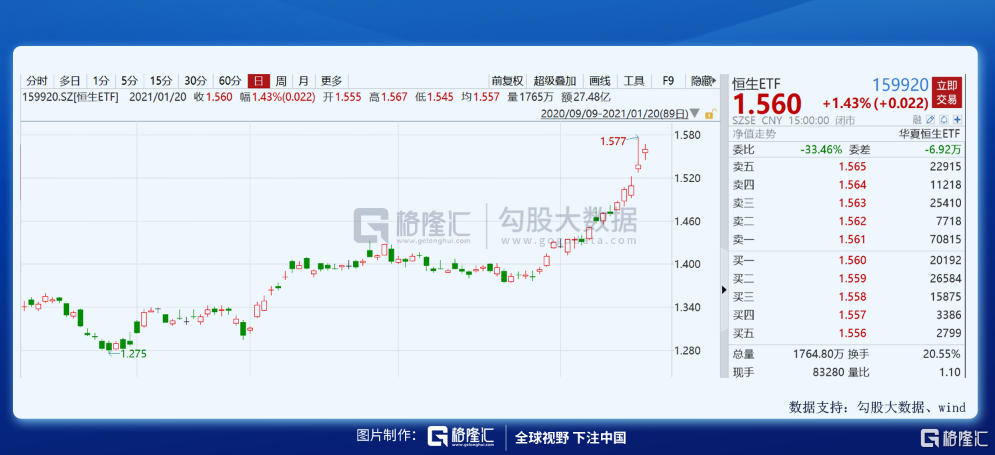Select the 30分 period tab
Screen dimensions: 995x455
pos(195,81)
